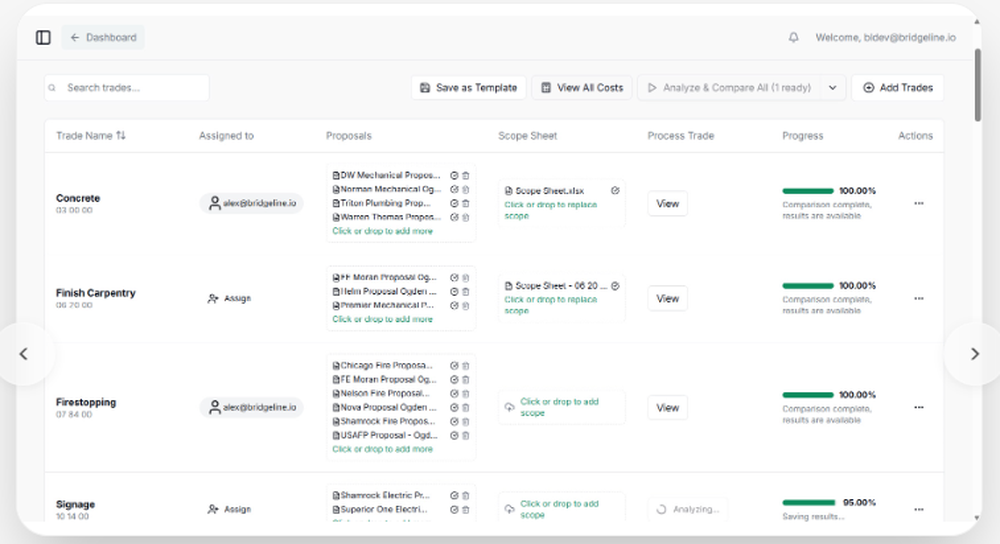This screenshot has width=1000, height=544.
Task: Click the check-circle icon beside Scope Sheet - 06 20
Action: (615, 286)
